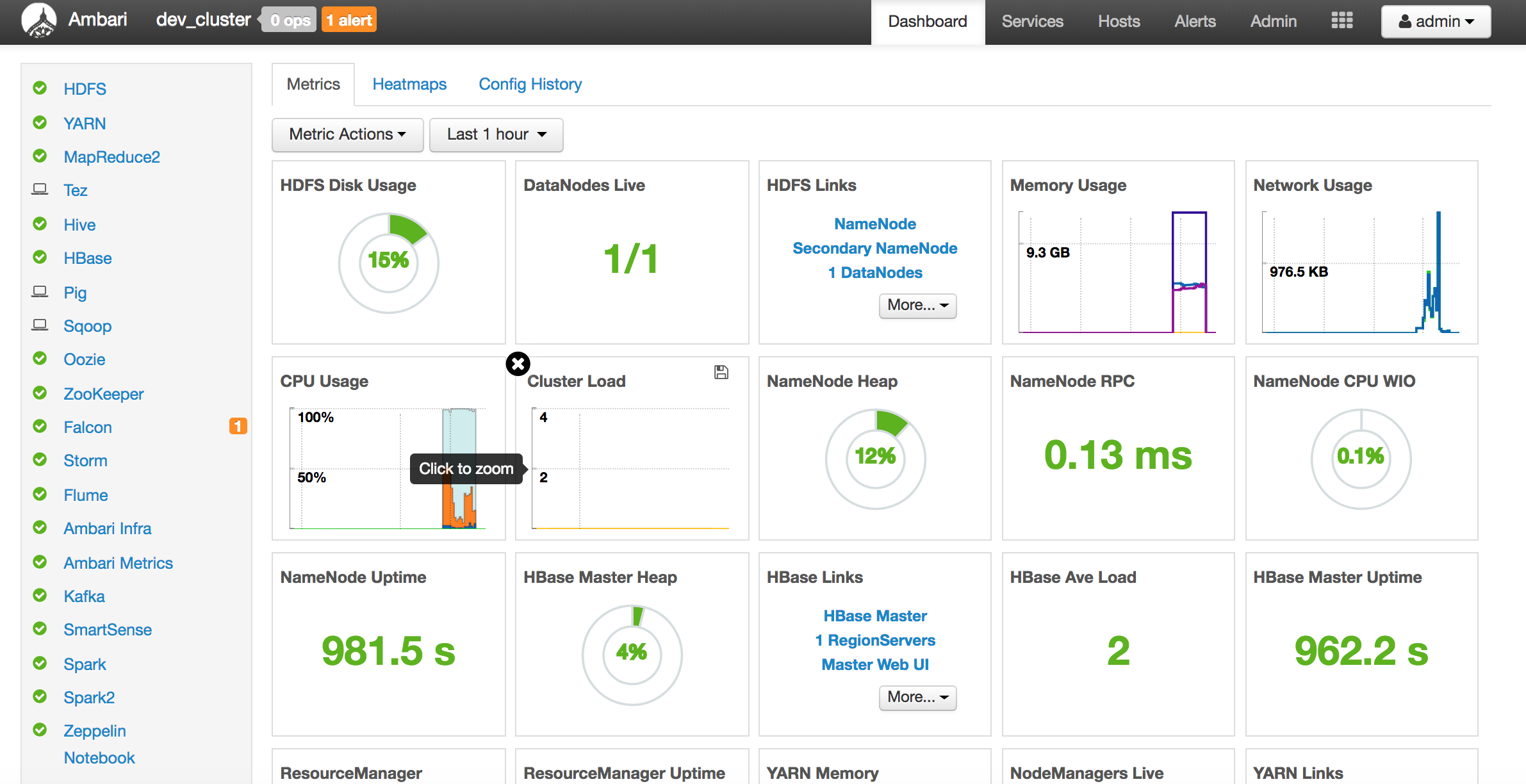The image size is (1526, 784).
Task: Expand the HDFS Links More menu
Action: (x=917, y=306)
